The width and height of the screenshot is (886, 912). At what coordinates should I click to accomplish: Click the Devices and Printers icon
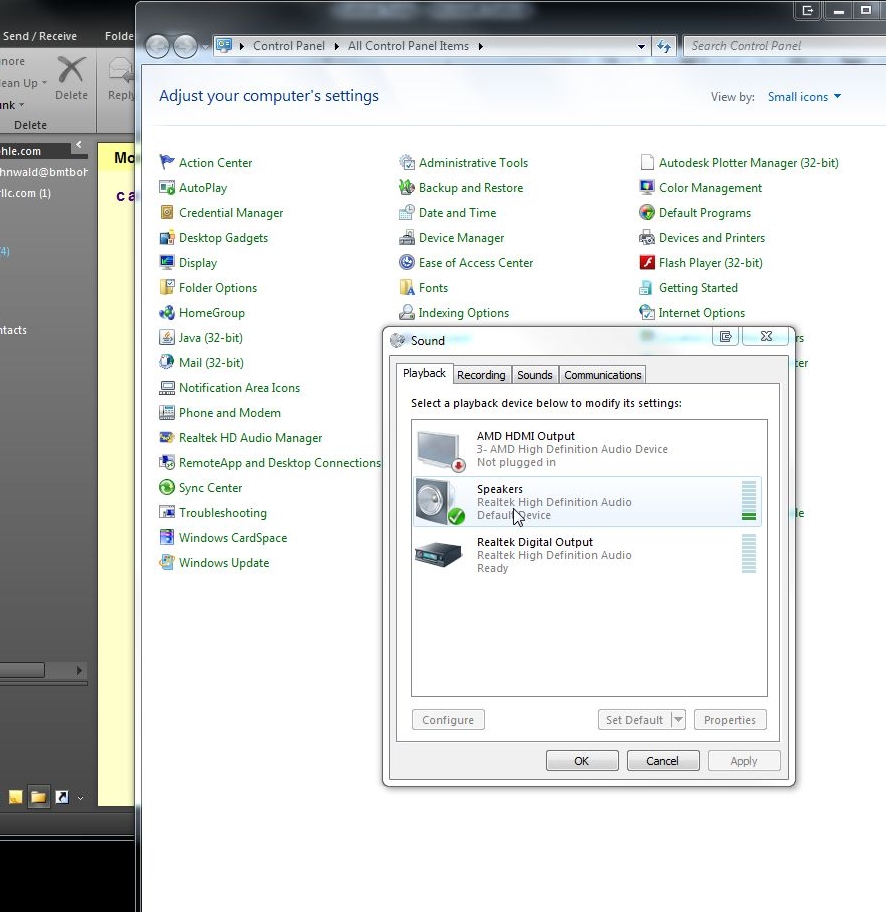coord(647,237)
